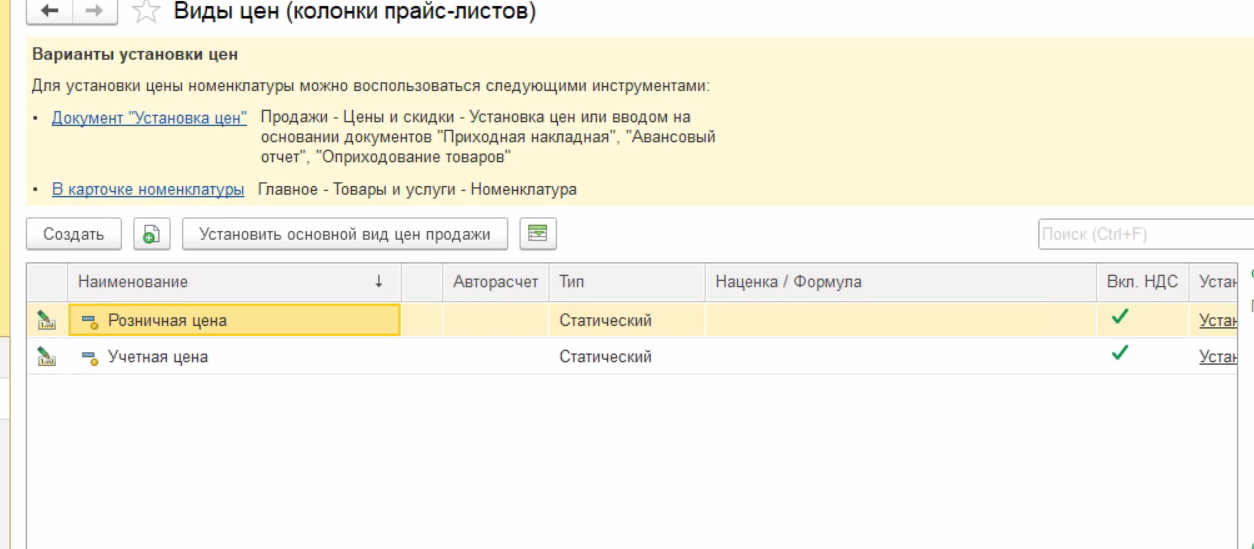Click the item icon beside Учетная цена name
This screenshot has width=1254, height=549.
89,357
